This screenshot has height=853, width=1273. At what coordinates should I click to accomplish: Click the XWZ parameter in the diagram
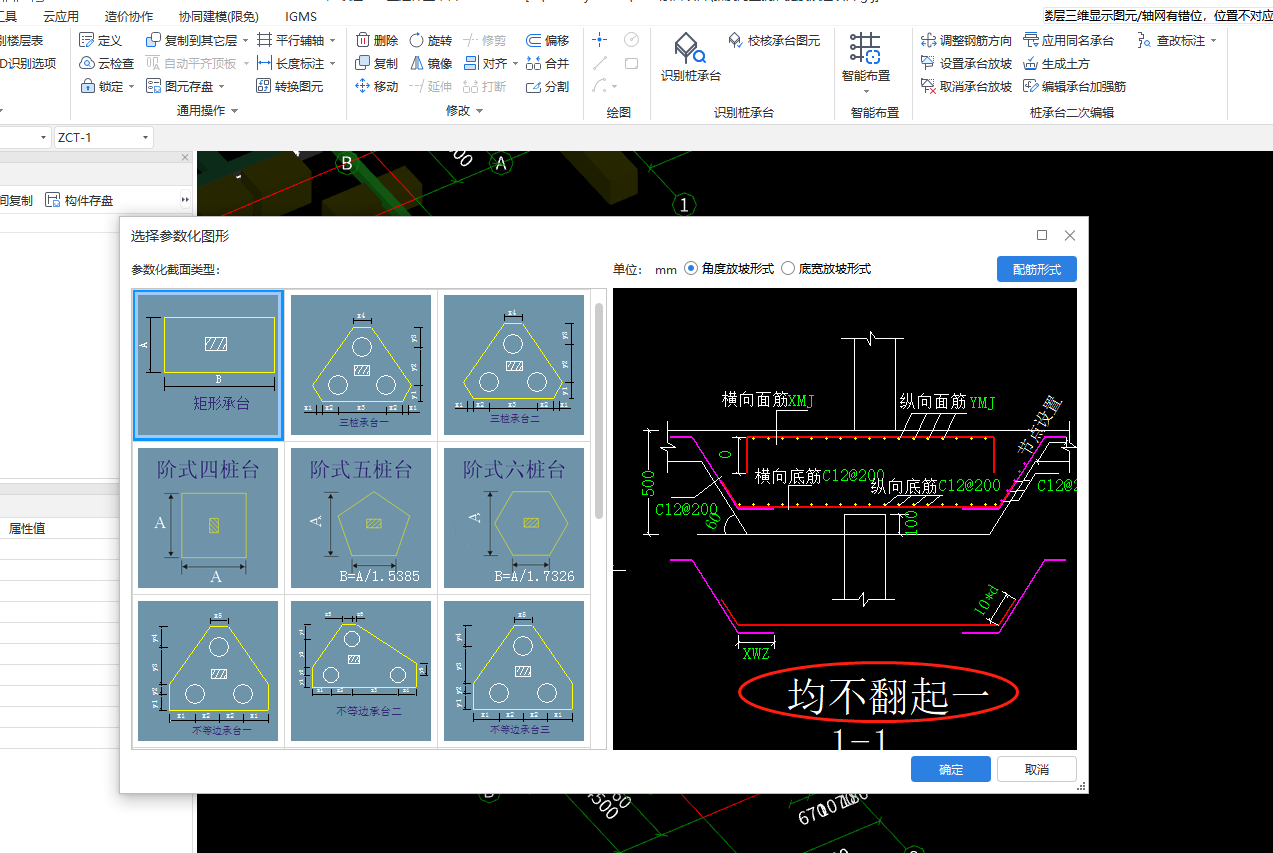click(x=757, y=652)
